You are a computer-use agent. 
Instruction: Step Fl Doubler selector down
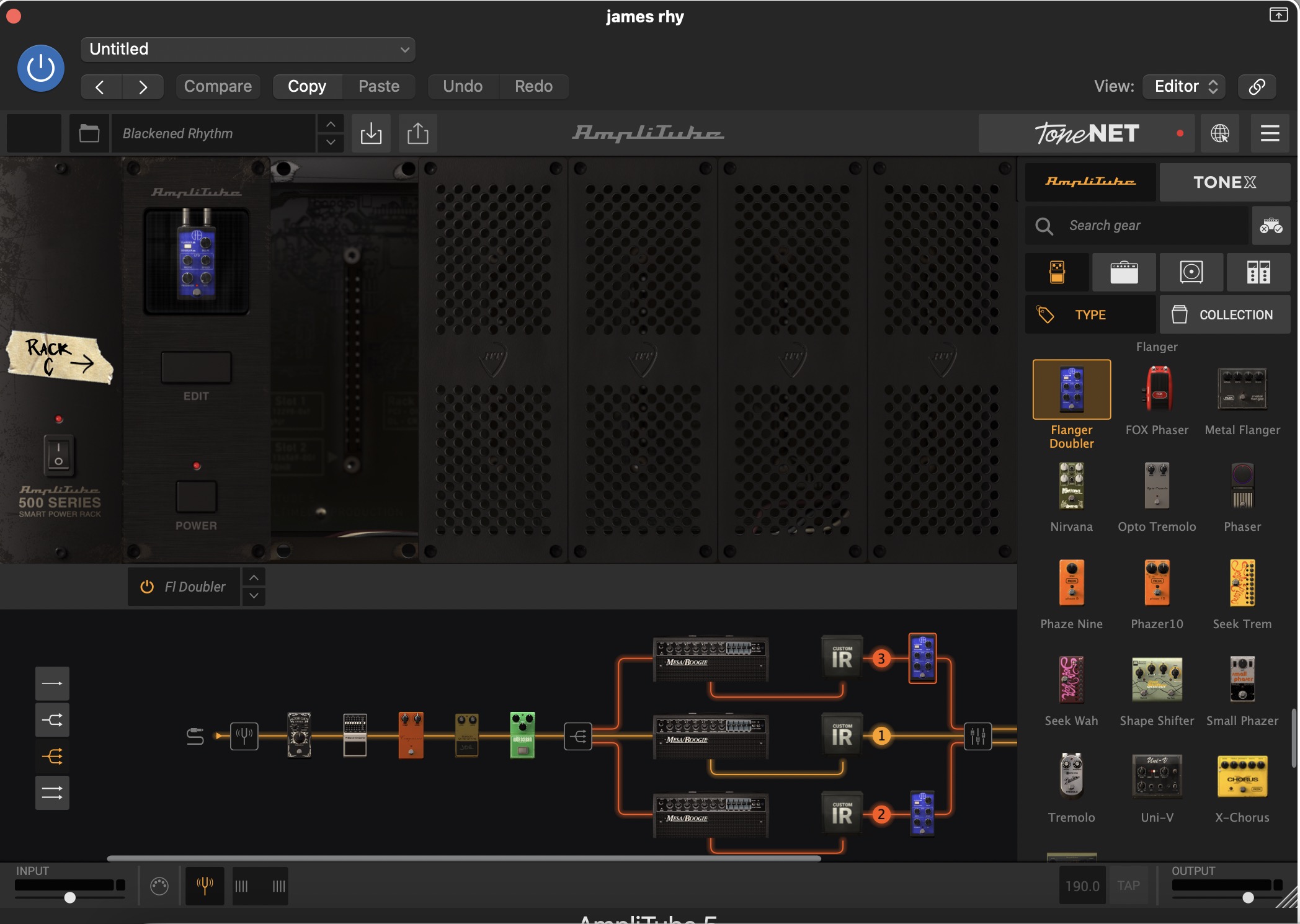click(x=254, y=596)
